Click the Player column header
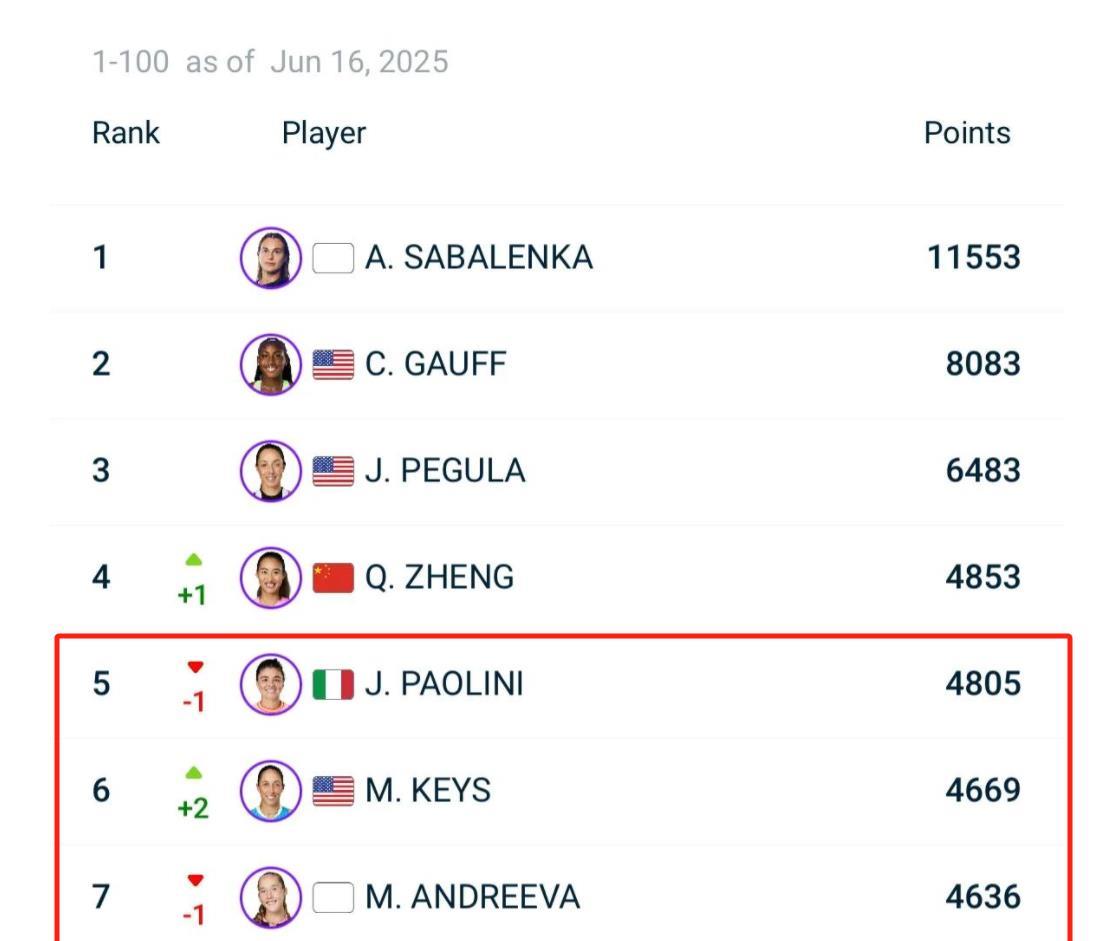Viewport: 1098px width, 941px height. click(324, 133)
